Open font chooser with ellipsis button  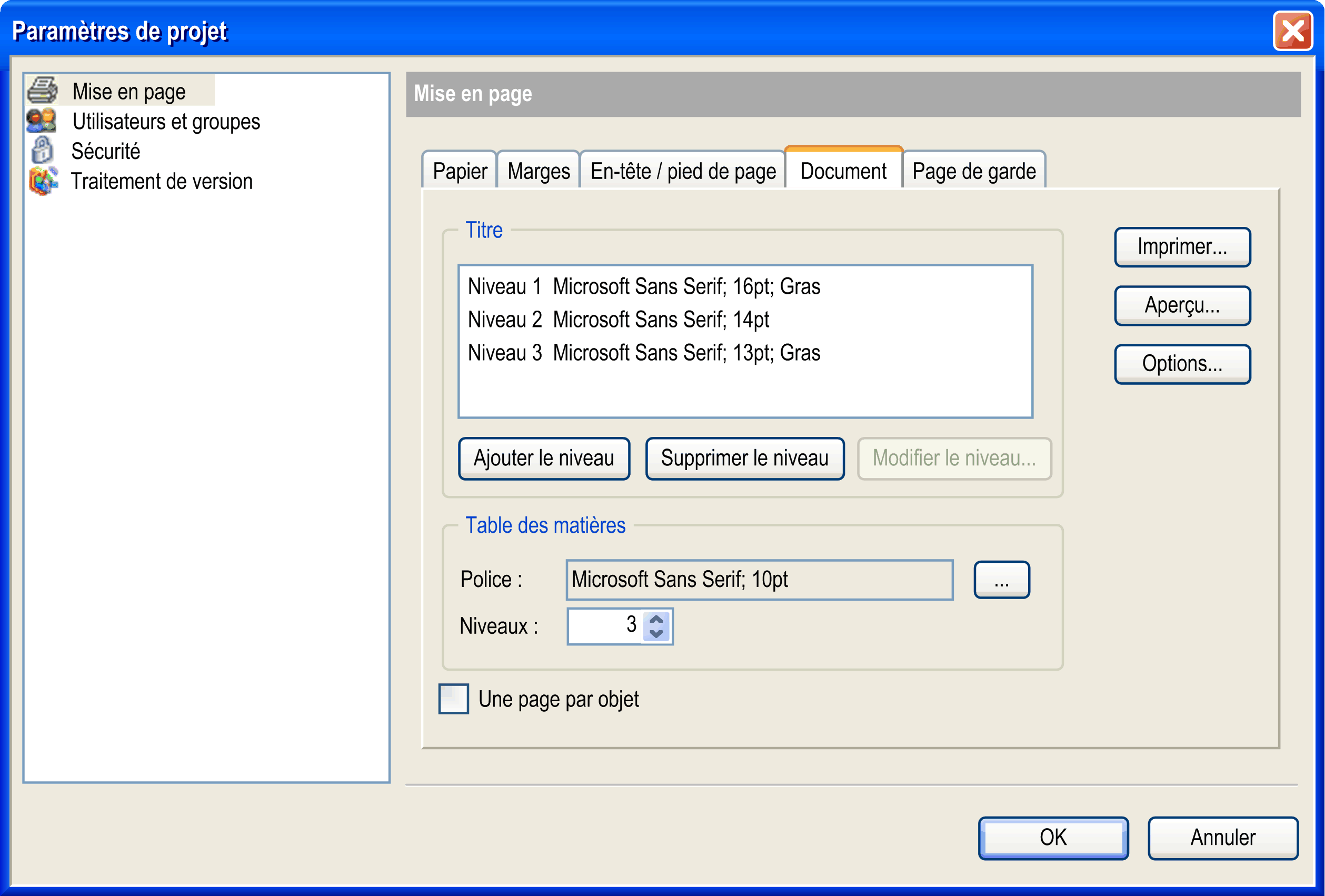click(x=1001, y=580)
